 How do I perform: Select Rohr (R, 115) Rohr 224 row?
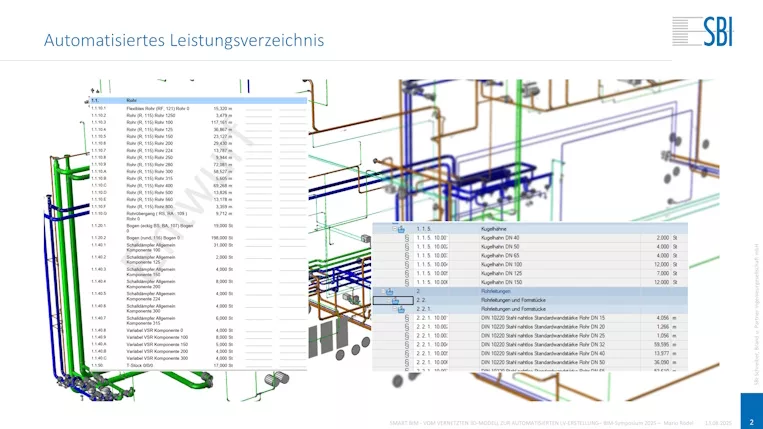coord(199,151)
